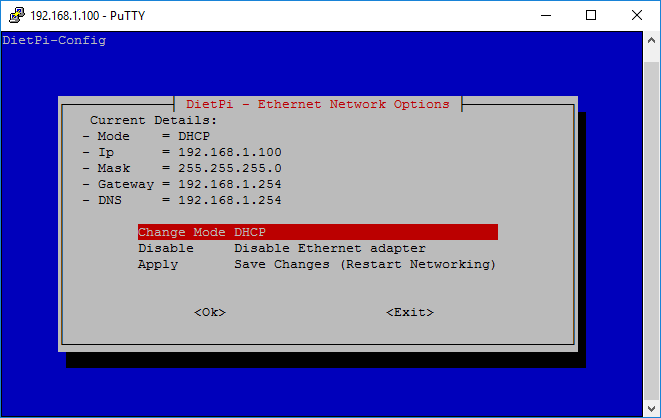Screen dimensions: 661x418
Task: Minimize the PuTTY window
Action: (x=546, y=16)
